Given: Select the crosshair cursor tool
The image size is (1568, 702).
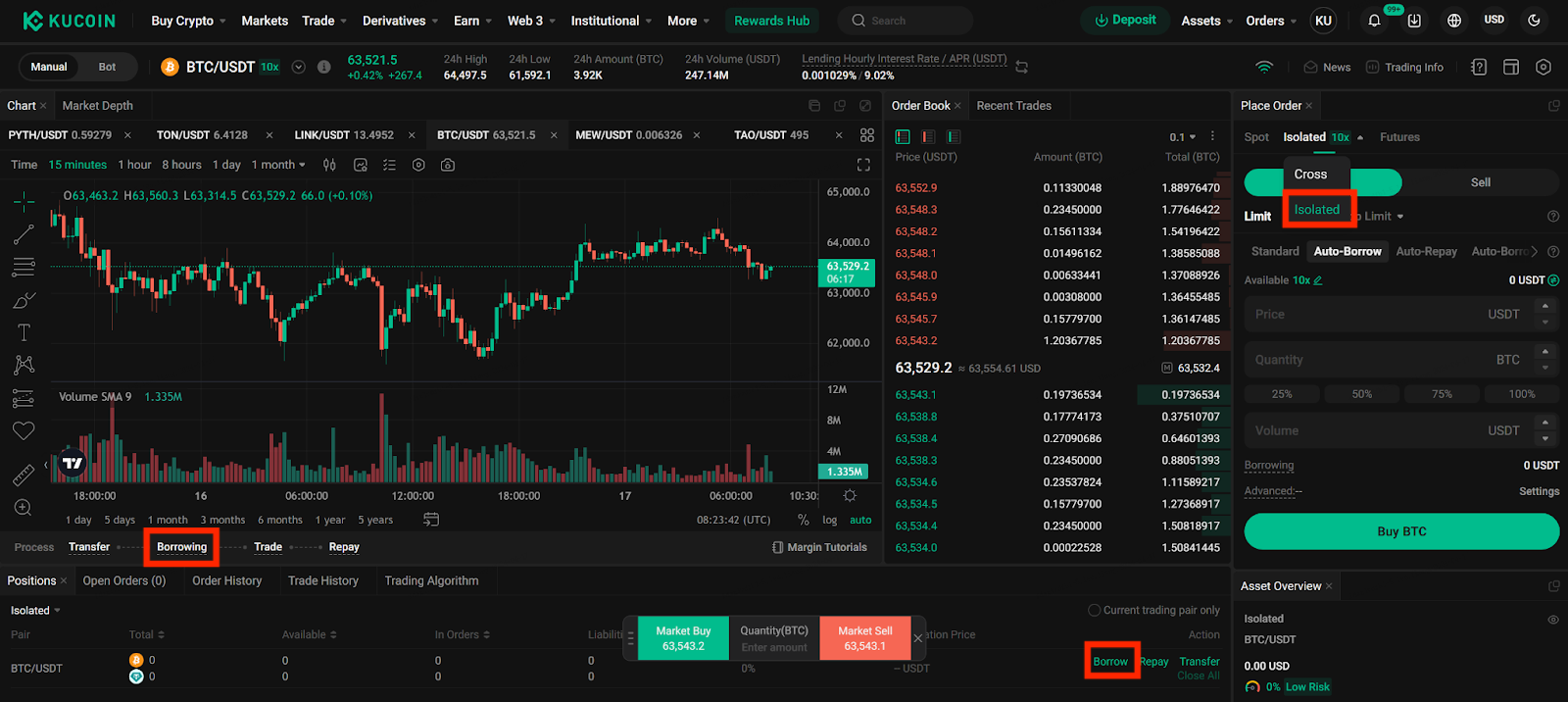Looking at the screenshot, I should coord(24,202).
